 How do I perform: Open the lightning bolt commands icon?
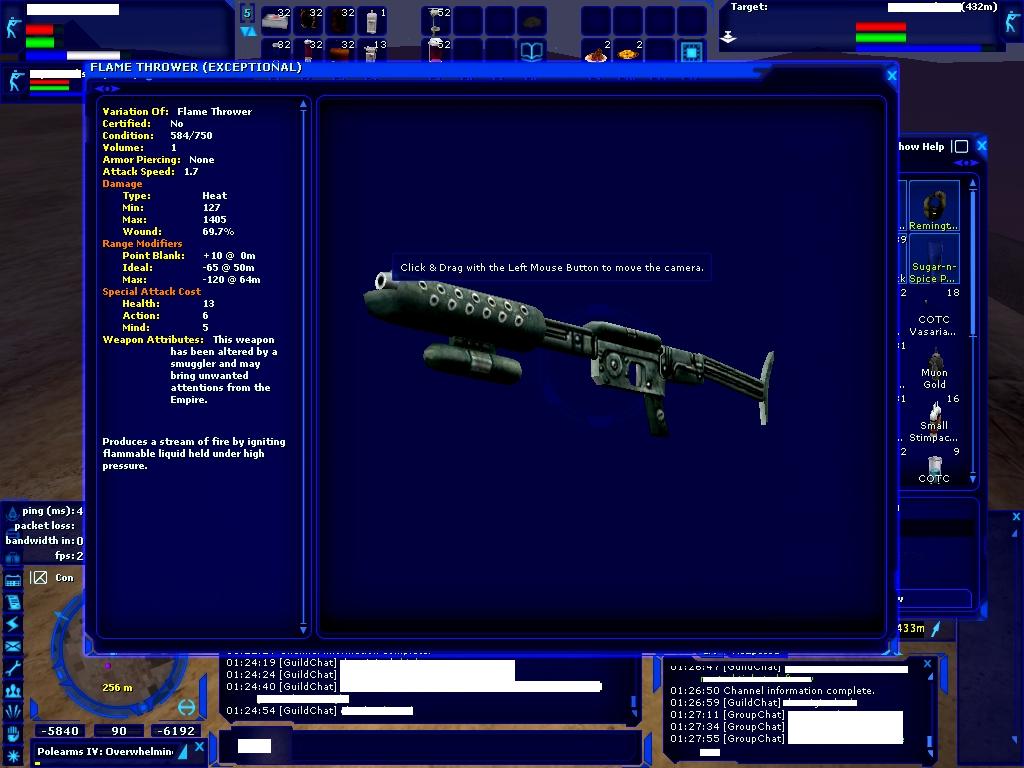(x=12, y=624)
